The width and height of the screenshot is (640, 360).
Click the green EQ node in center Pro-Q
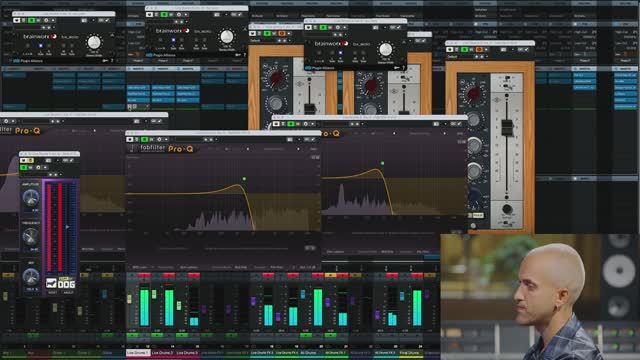(x=244, y=179)
